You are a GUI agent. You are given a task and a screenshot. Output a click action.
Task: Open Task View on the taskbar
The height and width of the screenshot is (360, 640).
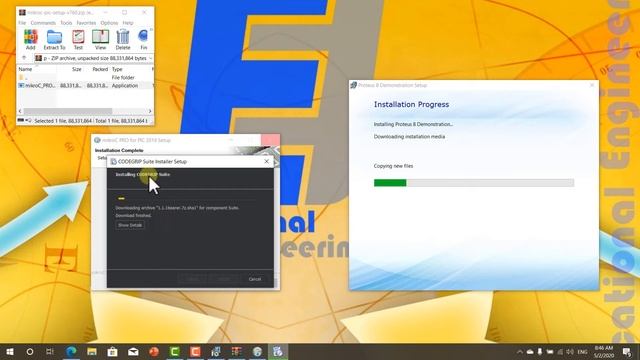[x=50, y=351]
